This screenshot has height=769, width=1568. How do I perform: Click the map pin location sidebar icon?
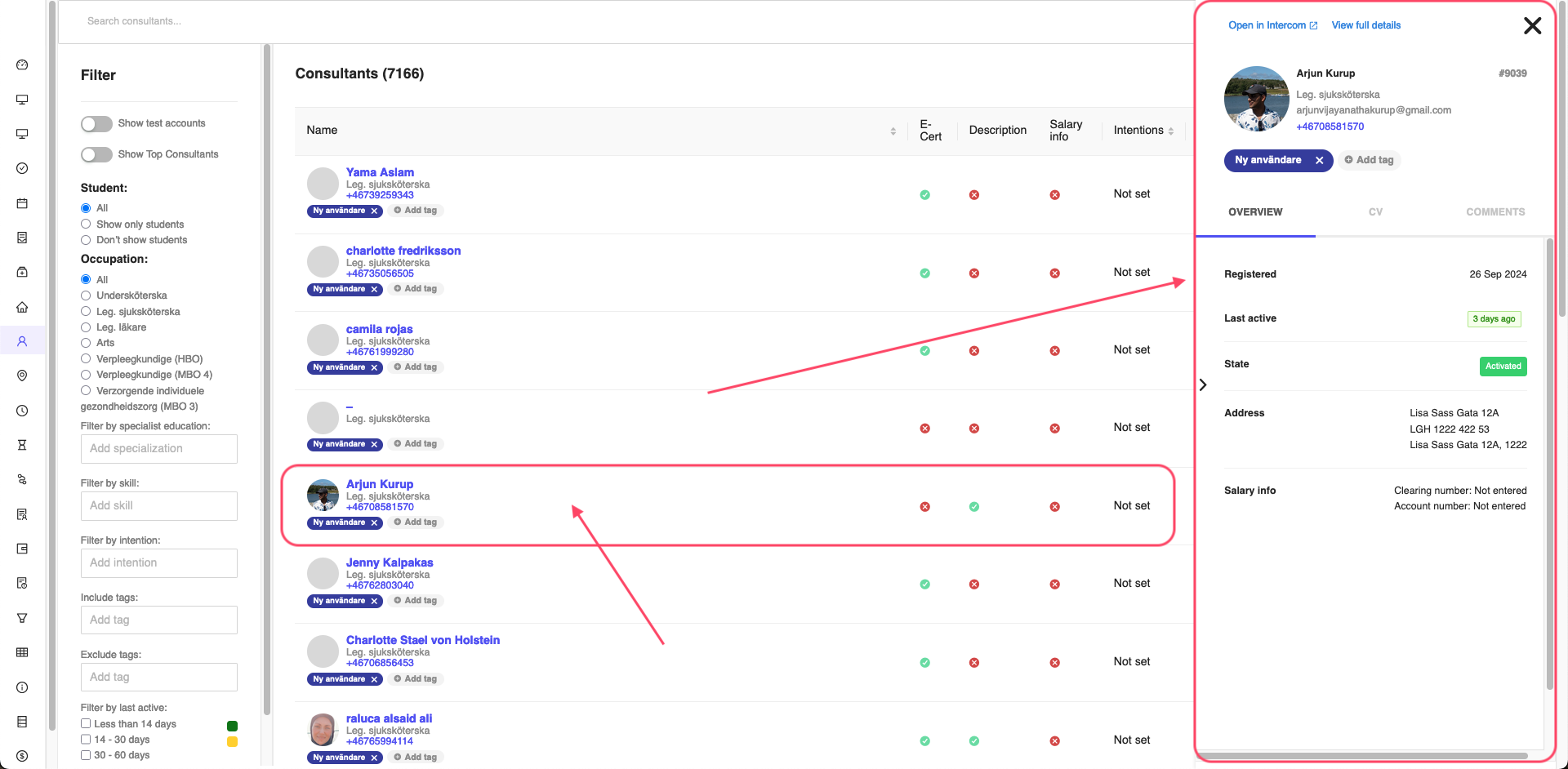tap(22, 376)
